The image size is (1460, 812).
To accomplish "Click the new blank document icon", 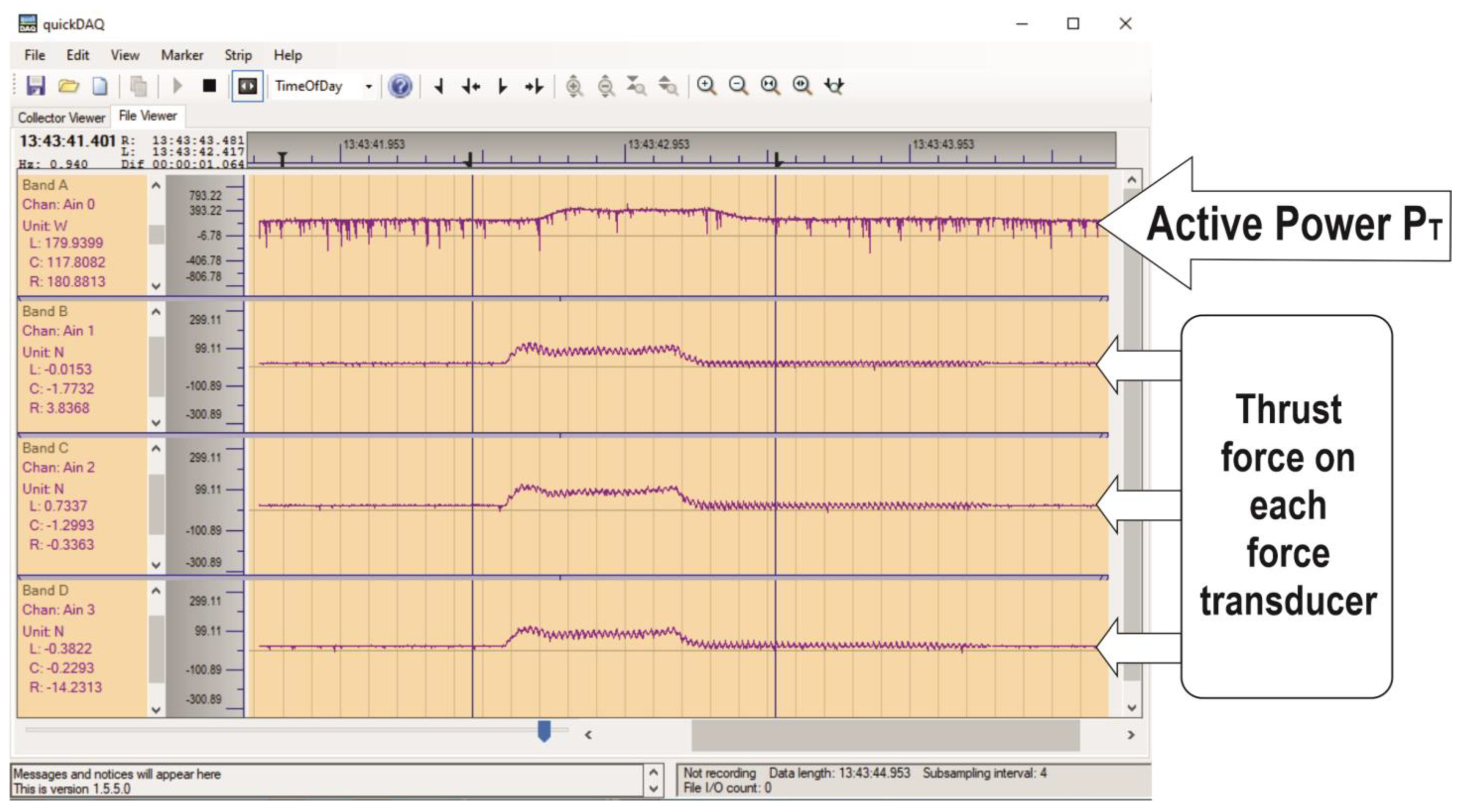I will click(x=100, y=86).
